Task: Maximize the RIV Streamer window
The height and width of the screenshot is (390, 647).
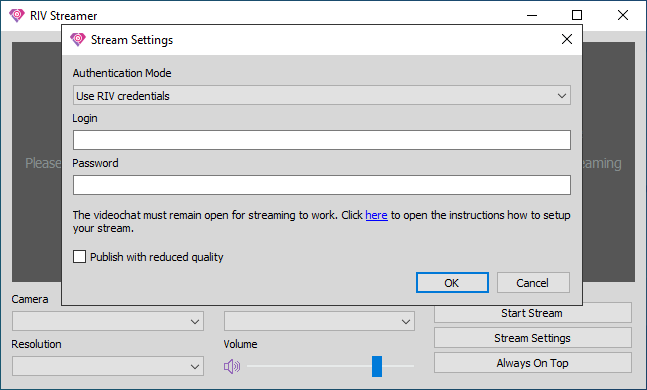Action: click(x=577, y=15)
